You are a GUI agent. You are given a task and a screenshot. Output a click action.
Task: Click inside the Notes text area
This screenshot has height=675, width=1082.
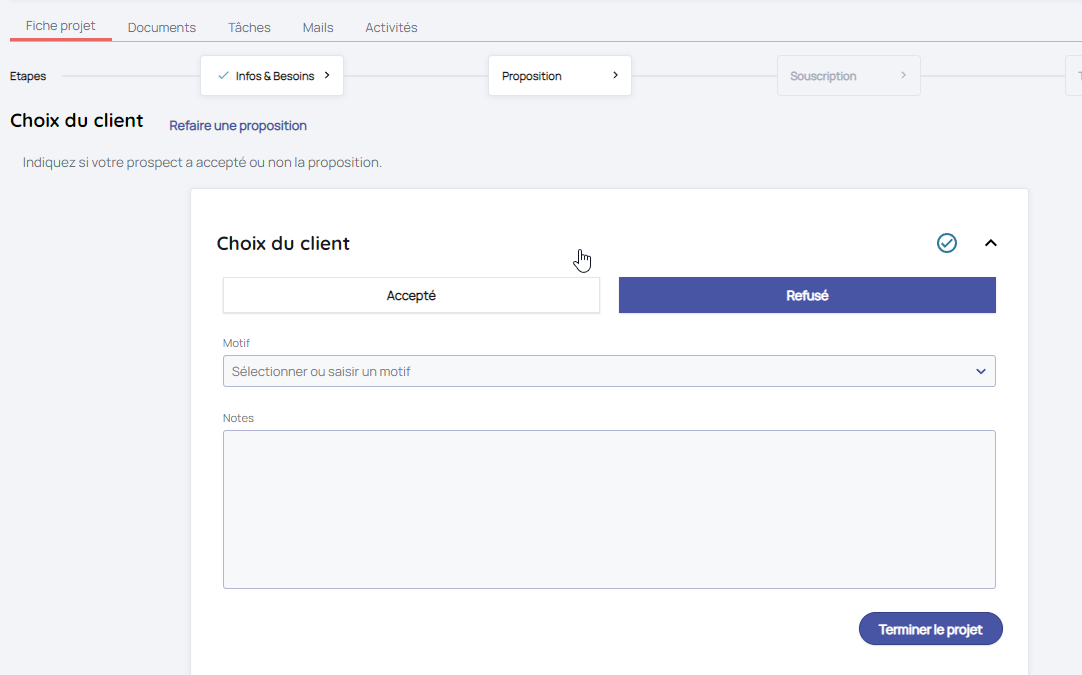(609, 509)
